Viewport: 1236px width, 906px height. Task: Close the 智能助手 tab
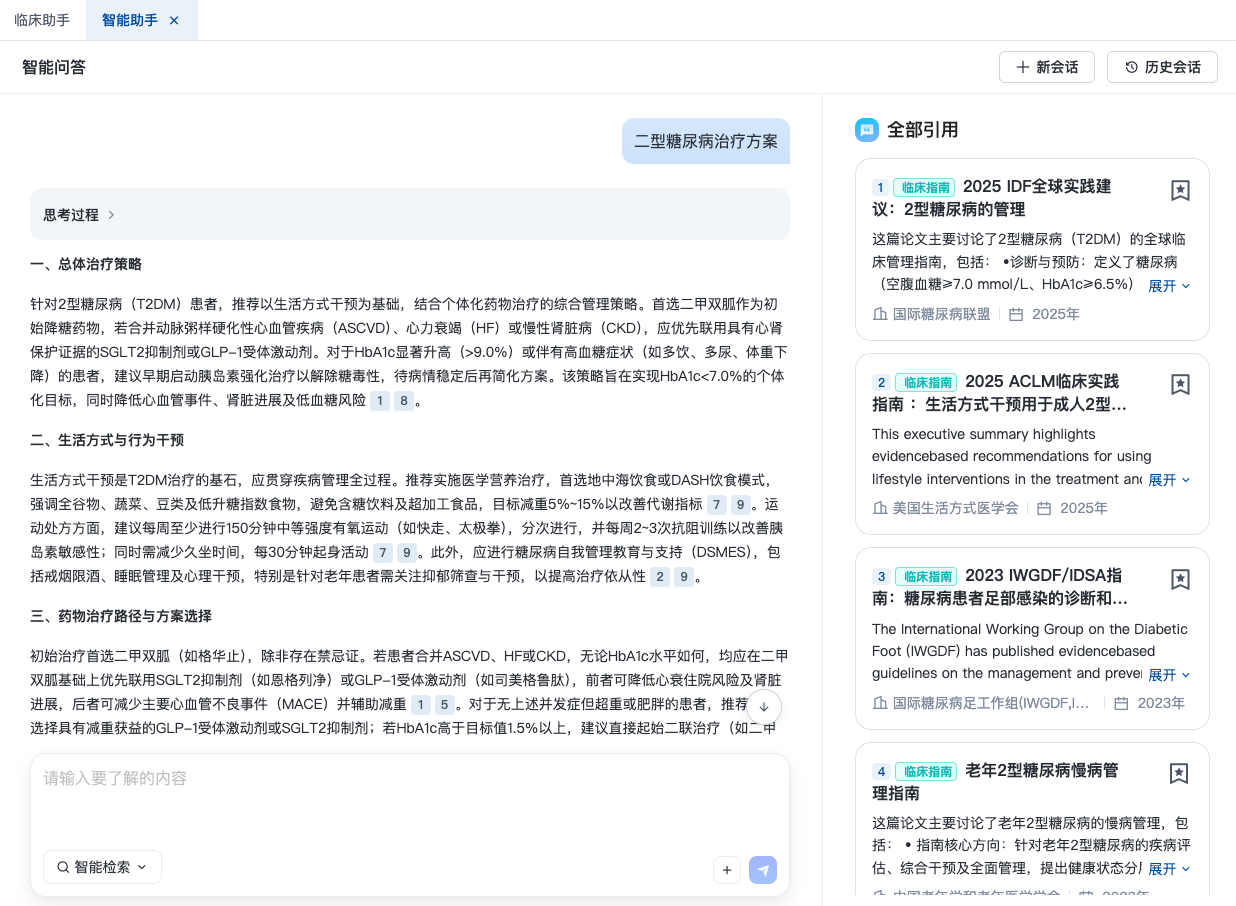click(x=174, y=20)
